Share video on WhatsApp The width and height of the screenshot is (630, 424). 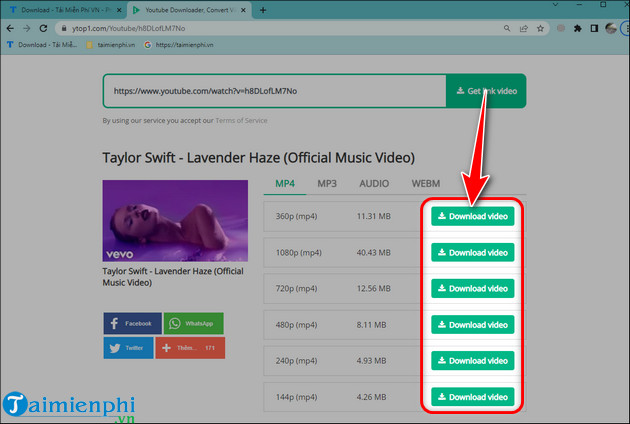pyautogui.click(x=193, y=323)
